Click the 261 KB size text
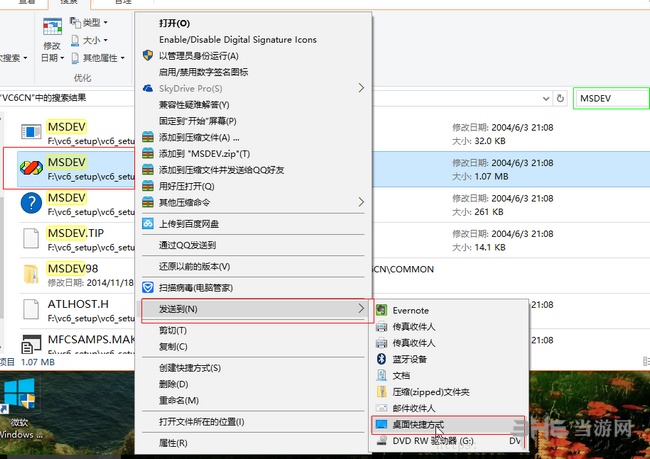Viewport: 650px width, 459px height. [489, 212]
